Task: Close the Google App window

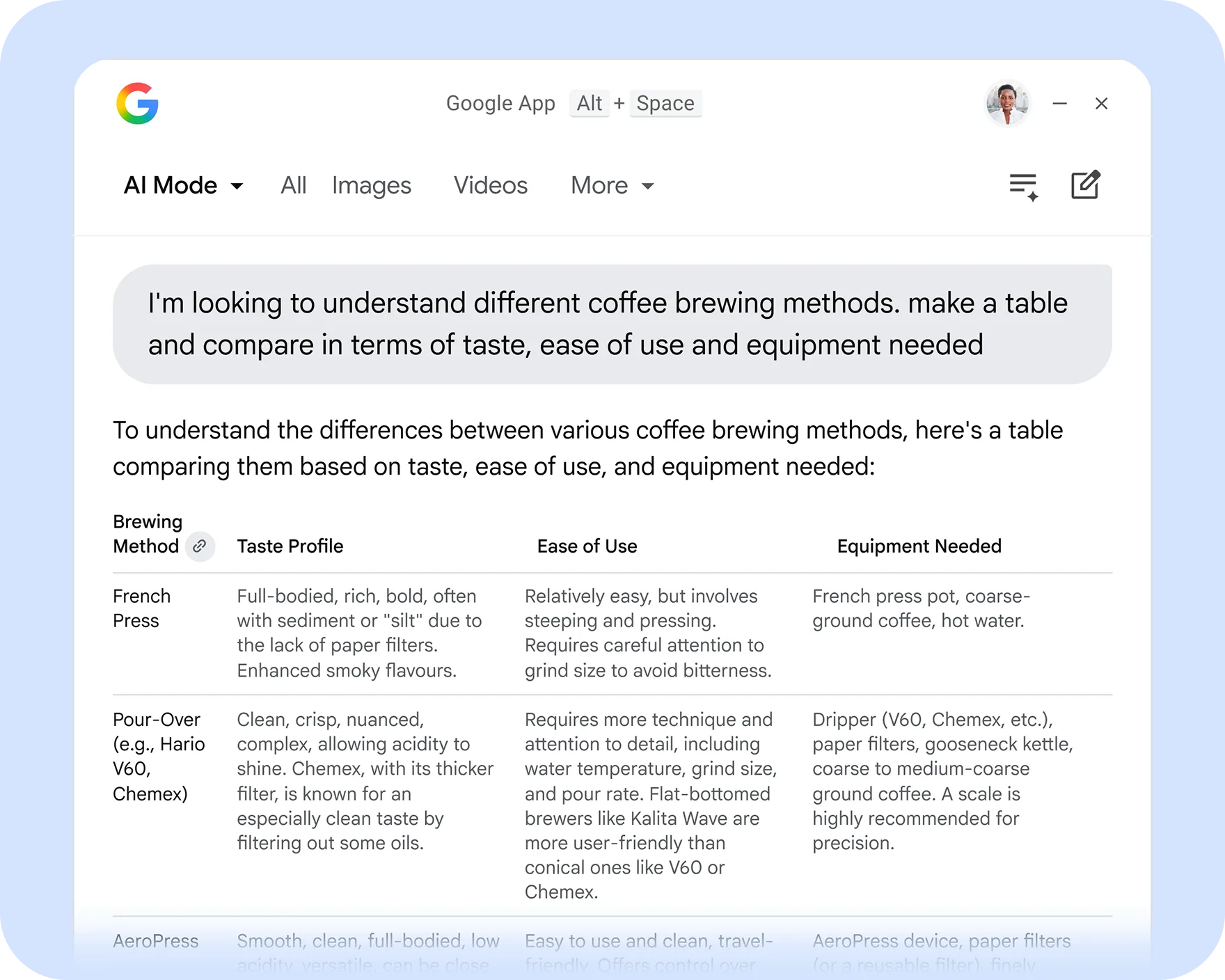Action: pyautogui.click(x=1102, y=104)
